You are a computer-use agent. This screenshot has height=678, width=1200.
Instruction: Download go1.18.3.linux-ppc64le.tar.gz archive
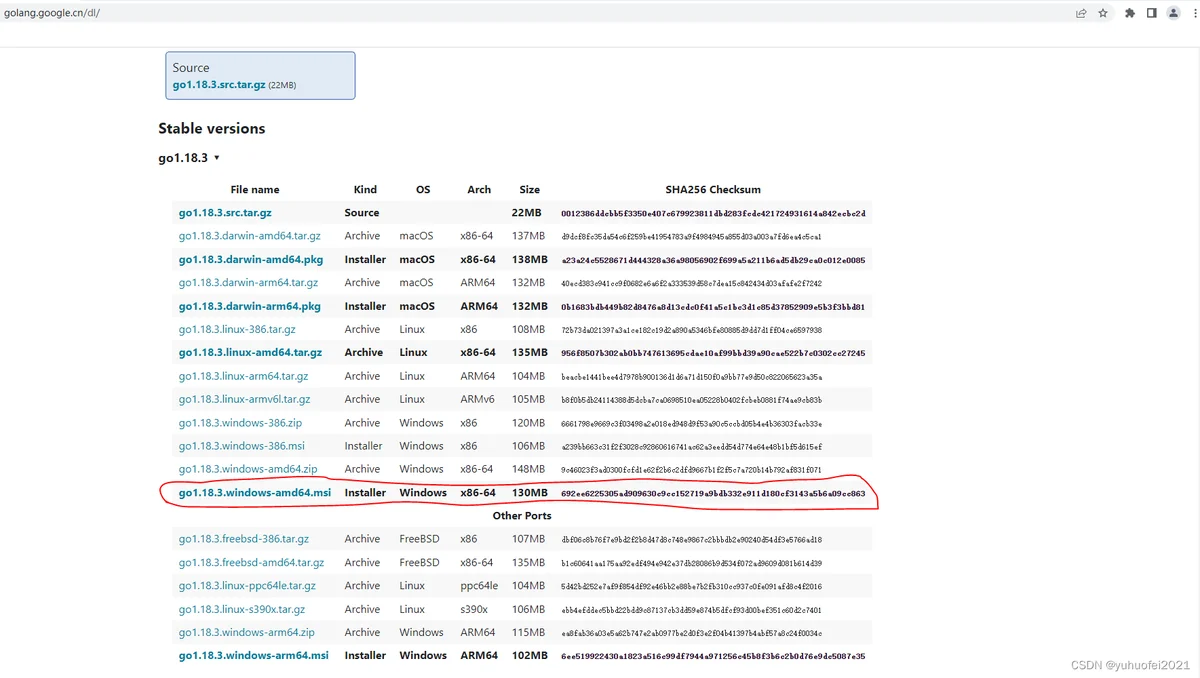click(247, 586)
